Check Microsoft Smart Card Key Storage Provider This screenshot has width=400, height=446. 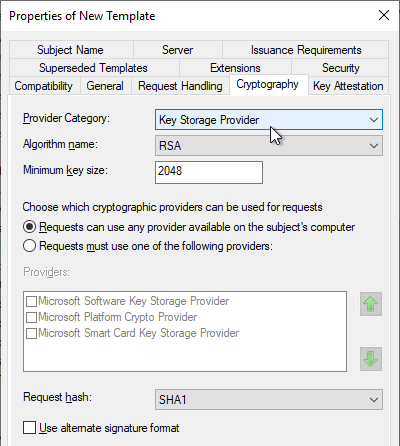click(x=31, y=333)
